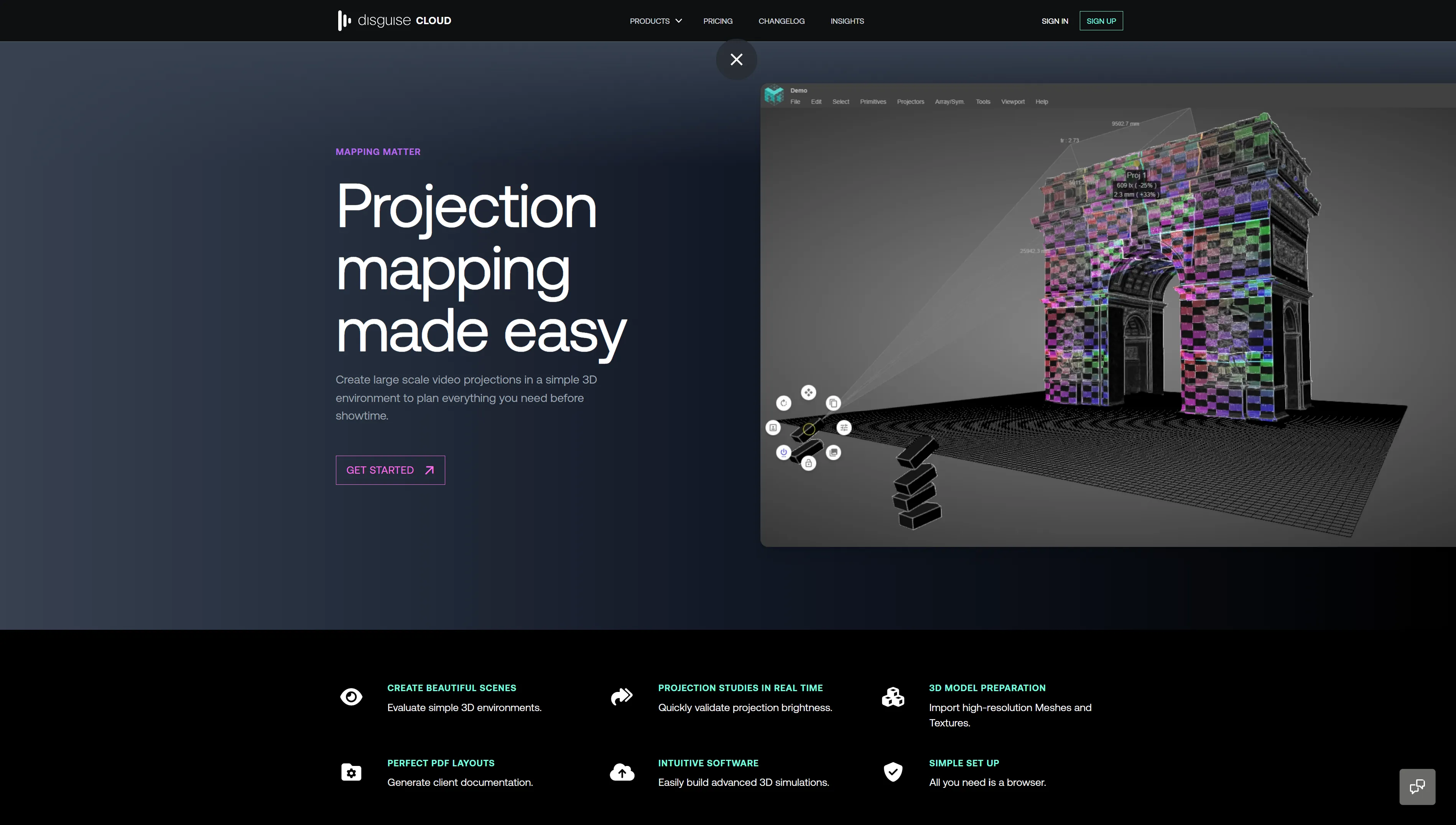Select the move tool in the radial menu
This screenshot has height=825, width=1456.
[809, 392]
